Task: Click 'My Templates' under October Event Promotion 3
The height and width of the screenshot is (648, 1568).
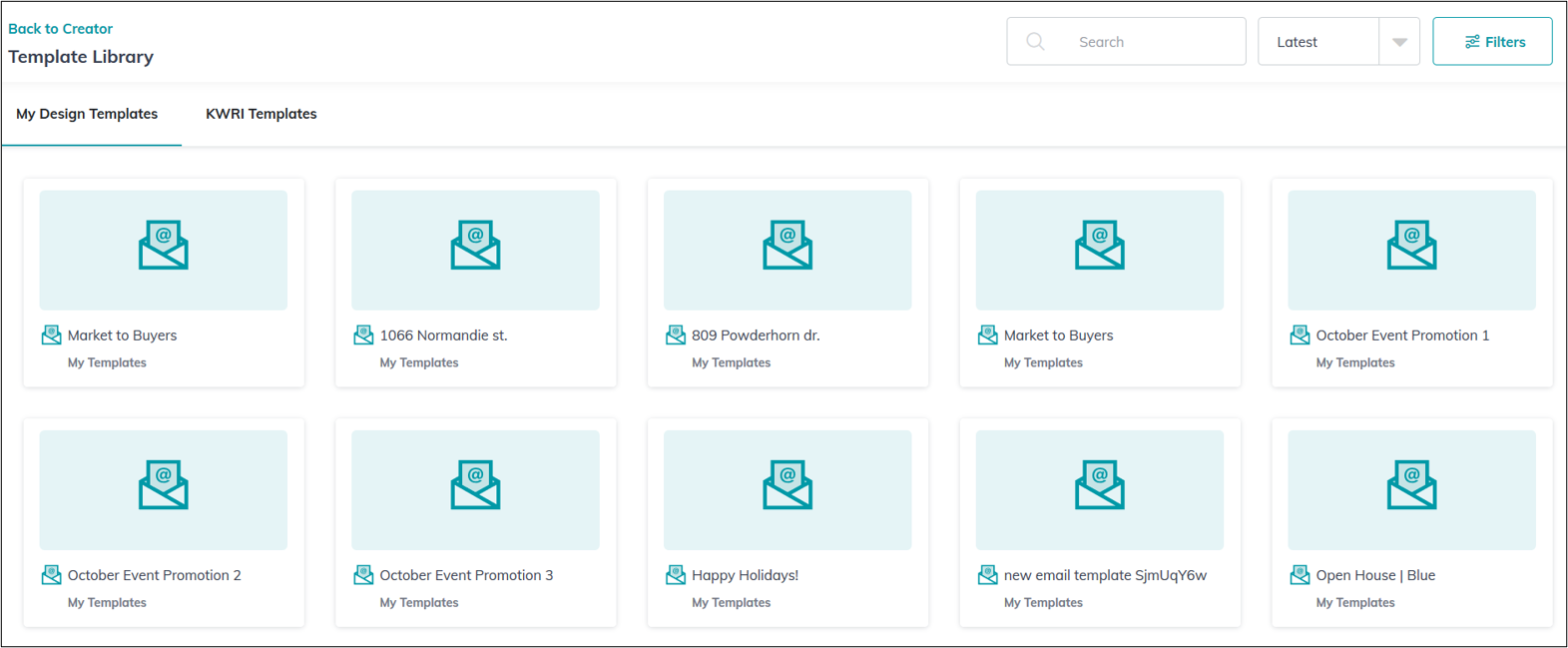Action: (x=419, y=603)
